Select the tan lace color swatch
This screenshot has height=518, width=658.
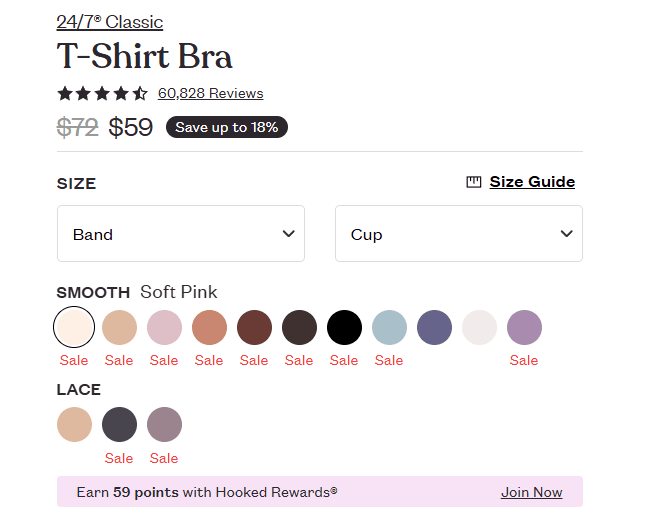(74, 424)
